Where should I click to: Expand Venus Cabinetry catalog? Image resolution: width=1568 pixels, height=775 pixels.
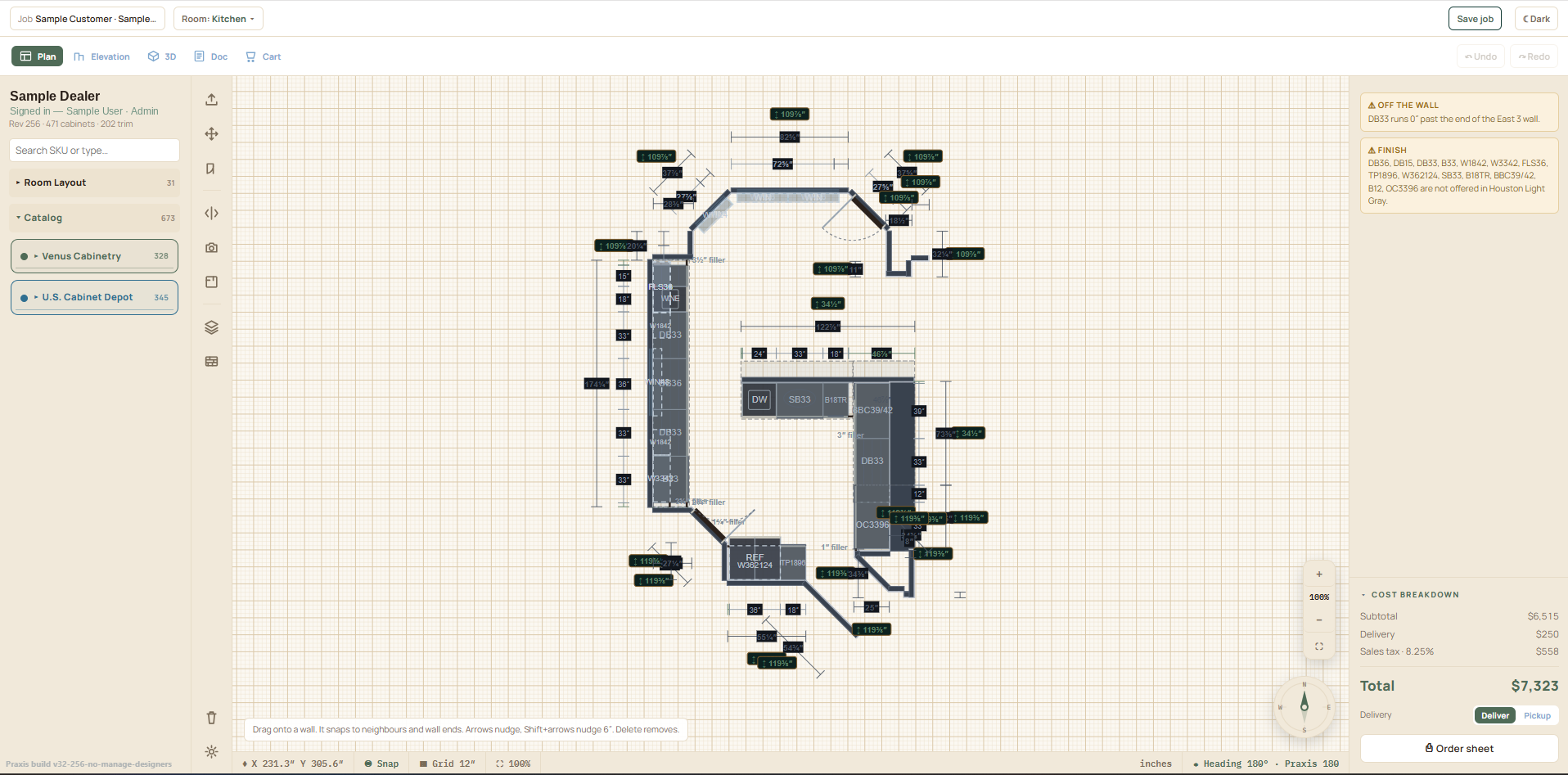pyautogui.click(x=94, y=256)
